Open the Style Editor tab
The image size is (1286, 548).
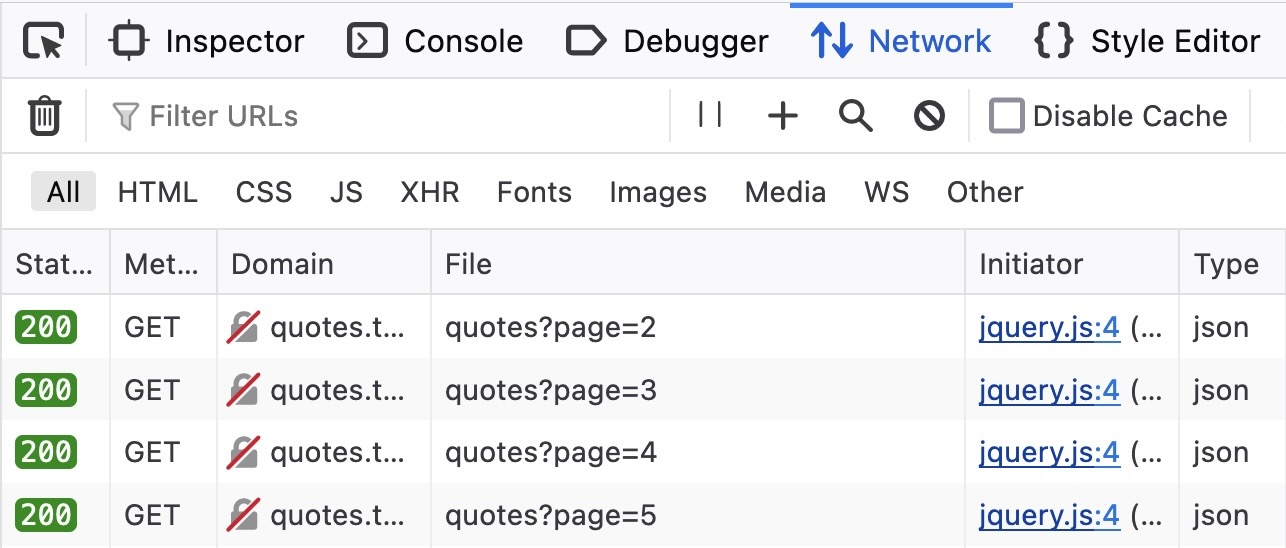[1147, 41]
